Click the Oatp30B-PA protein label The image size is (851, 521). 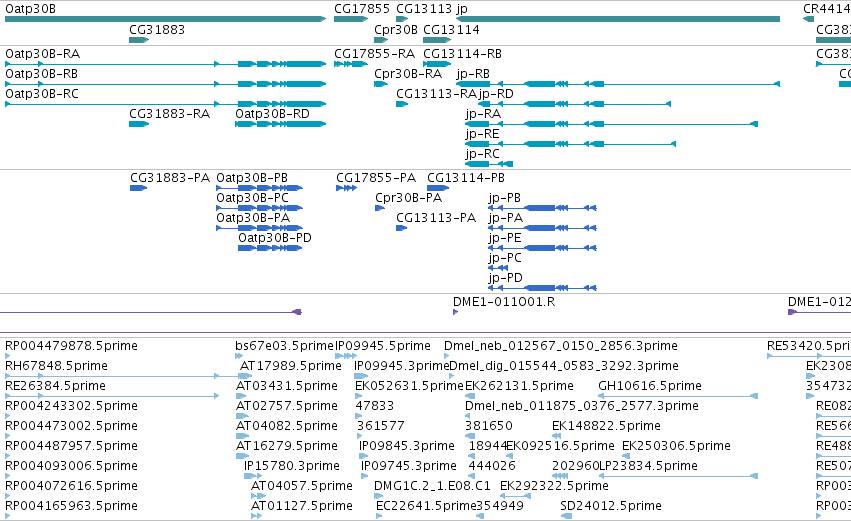click(253, 218)
